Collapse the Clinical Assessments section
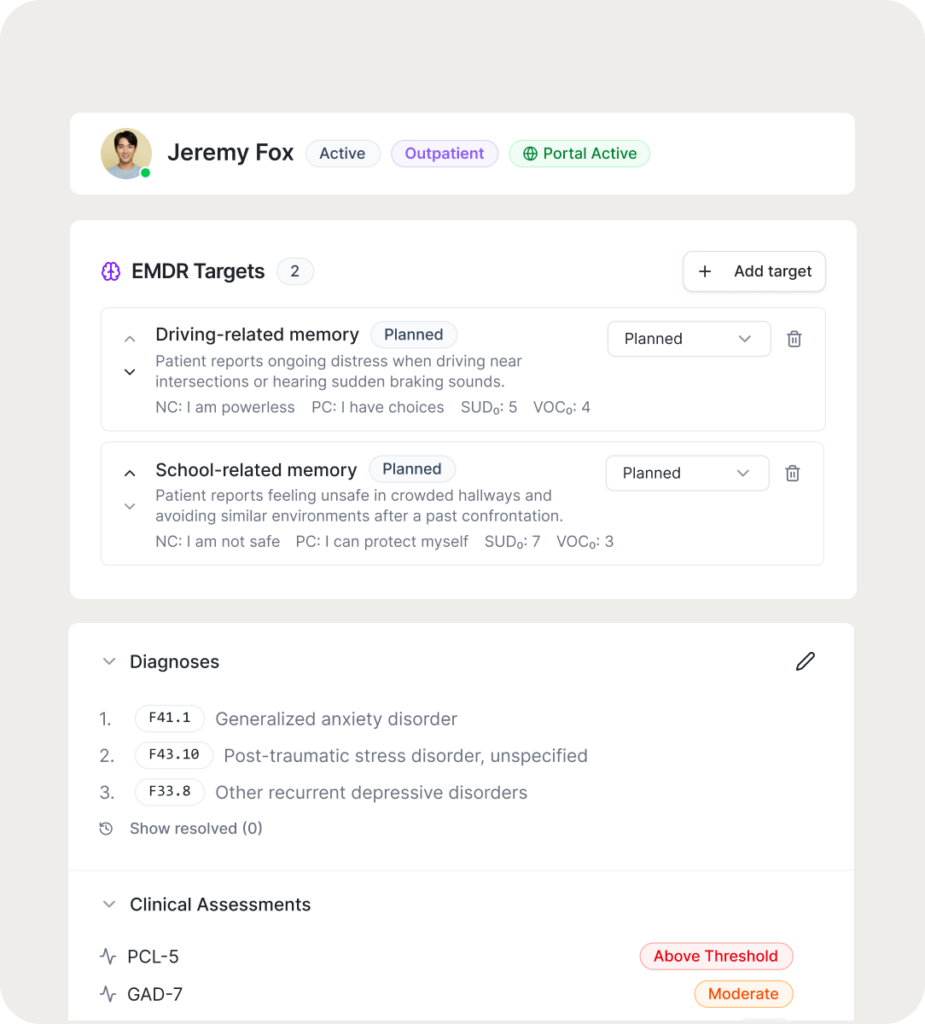Viewport: 925px width, 1024px height. tap(109, 904)
